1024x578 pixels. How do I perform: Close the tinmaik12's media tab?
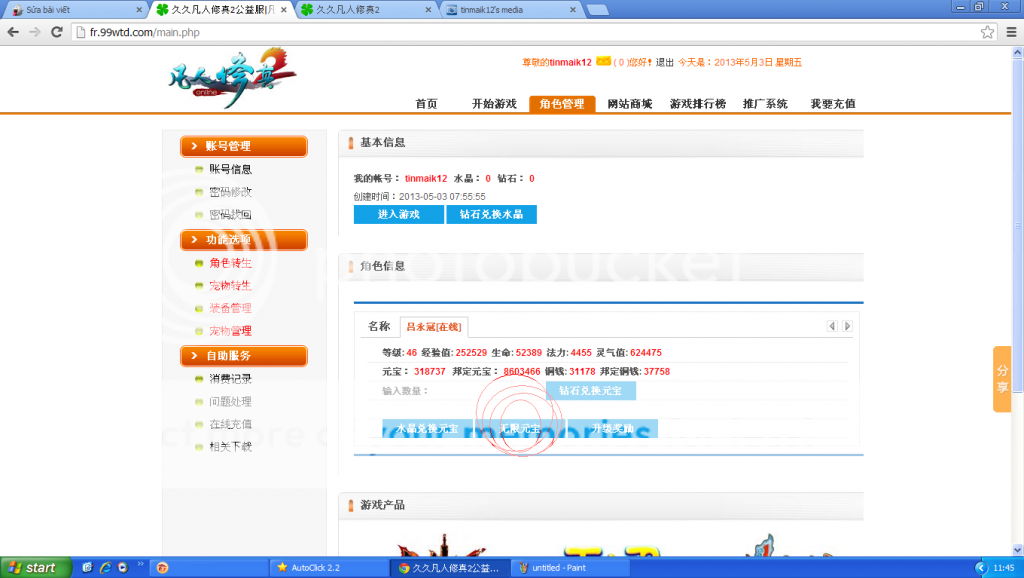[x=573, y=10]
